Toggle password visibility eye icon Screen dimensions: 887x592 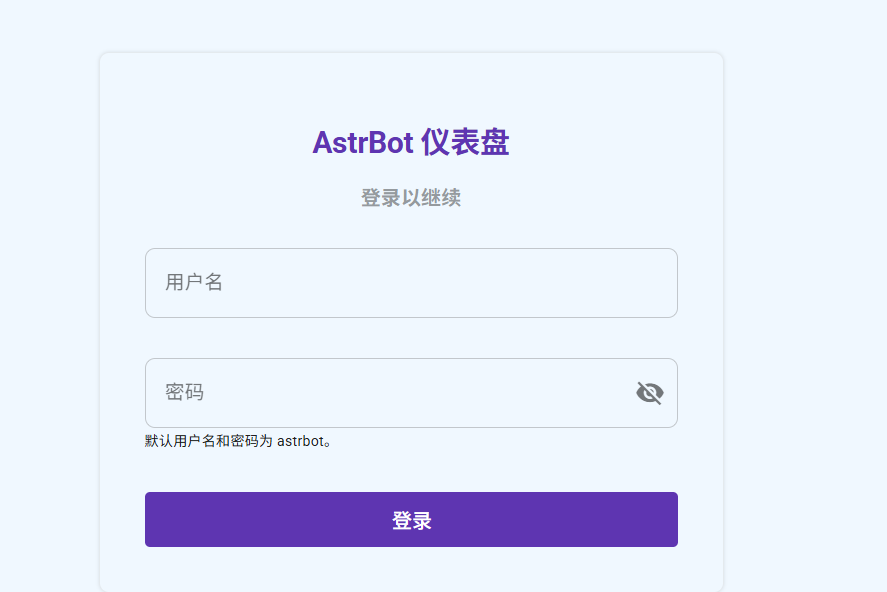coord(650,393)
